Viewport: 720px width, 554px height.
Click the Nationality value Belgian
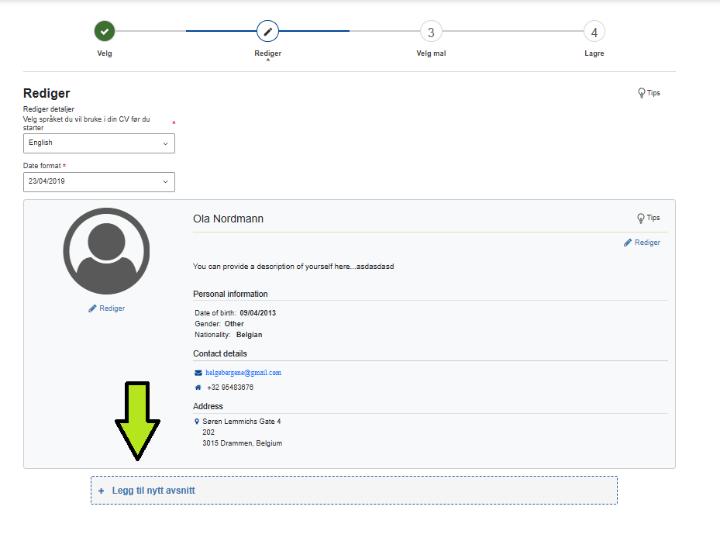click(249, 335)
